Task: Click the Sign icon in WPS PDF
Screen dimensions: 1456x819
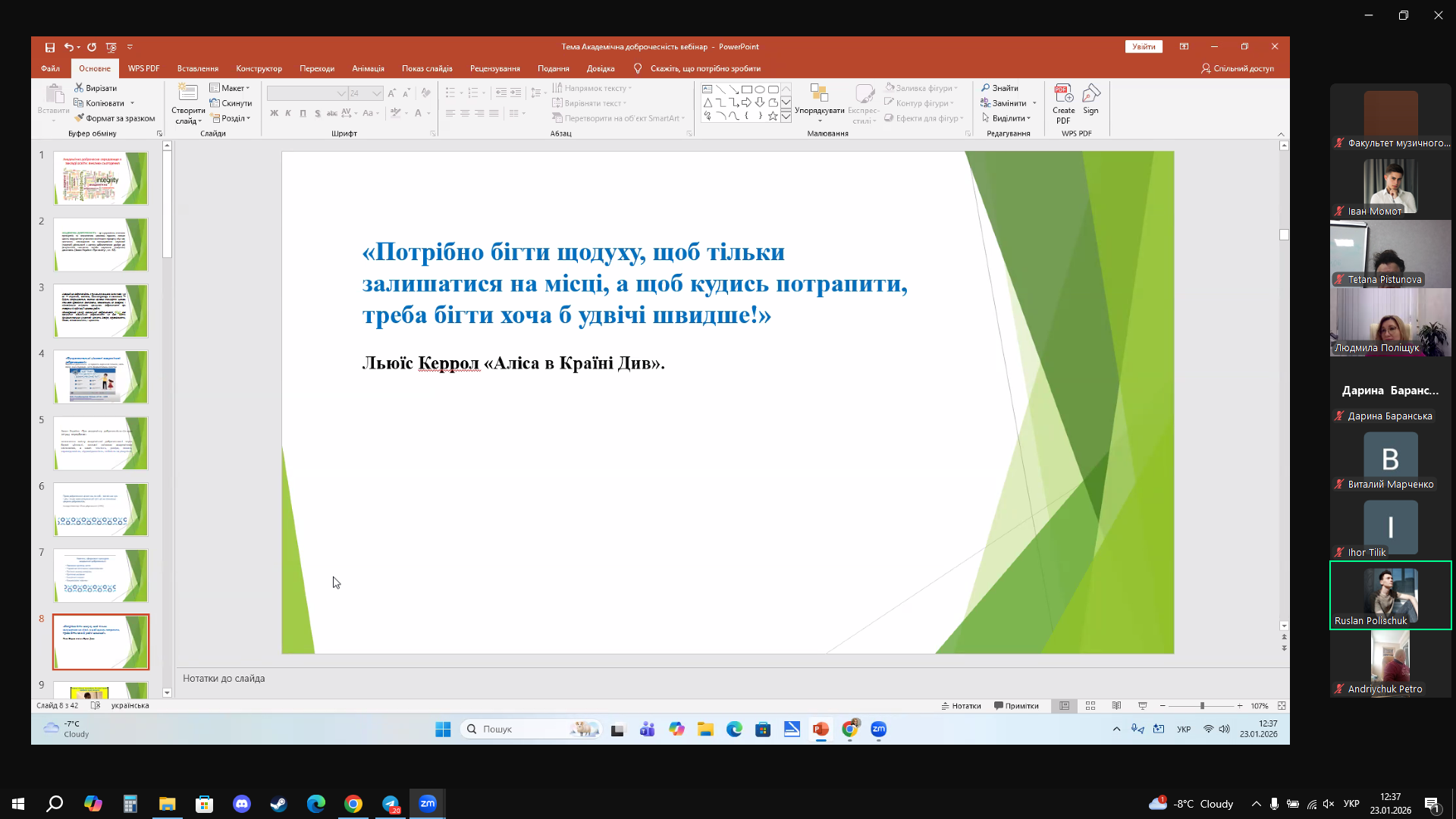Action: pyautogui.click(x=1090, y=99)
